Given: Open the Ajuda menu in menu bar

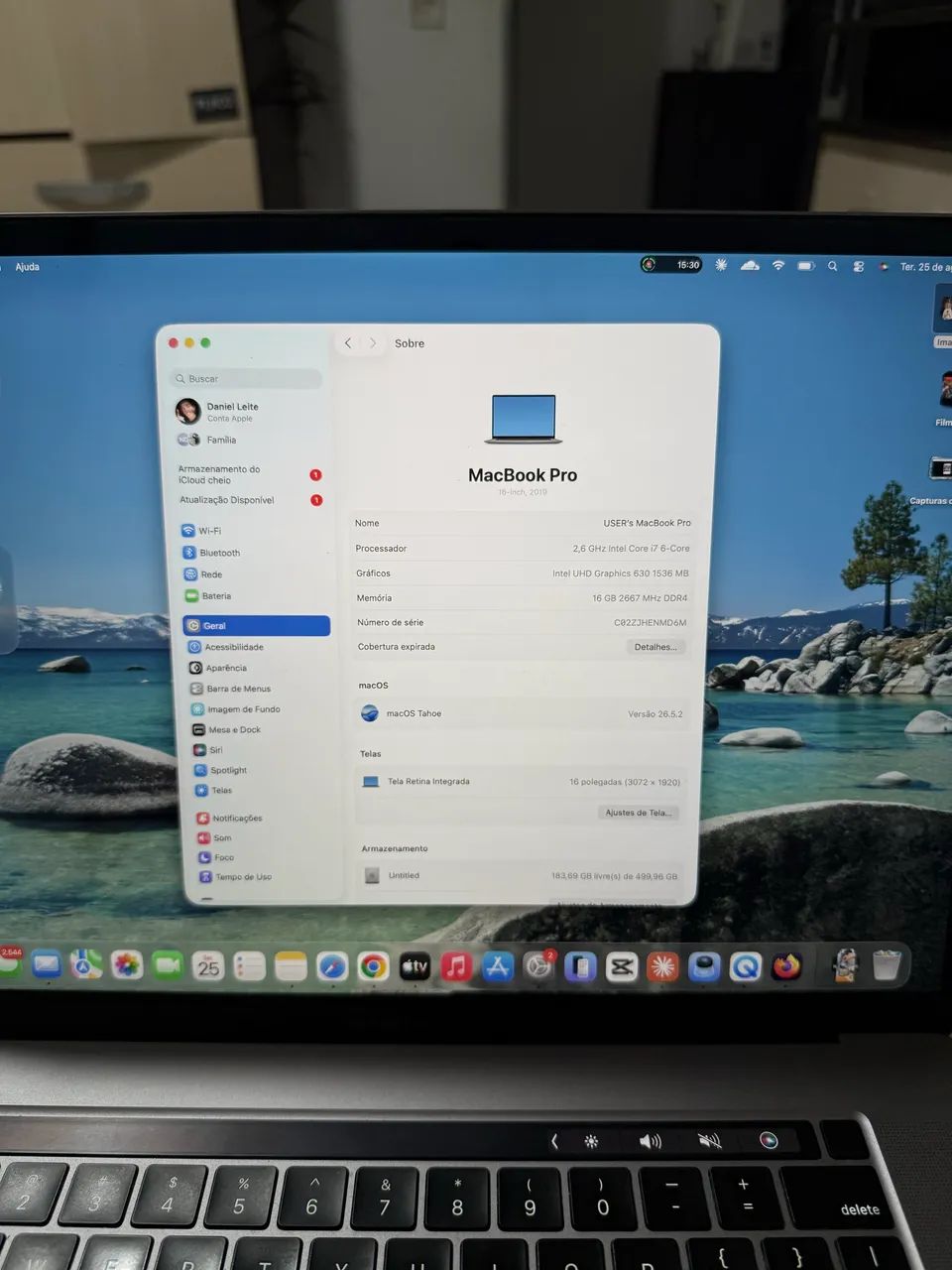Looking at the screenshot, I should [x=27, y=267].
